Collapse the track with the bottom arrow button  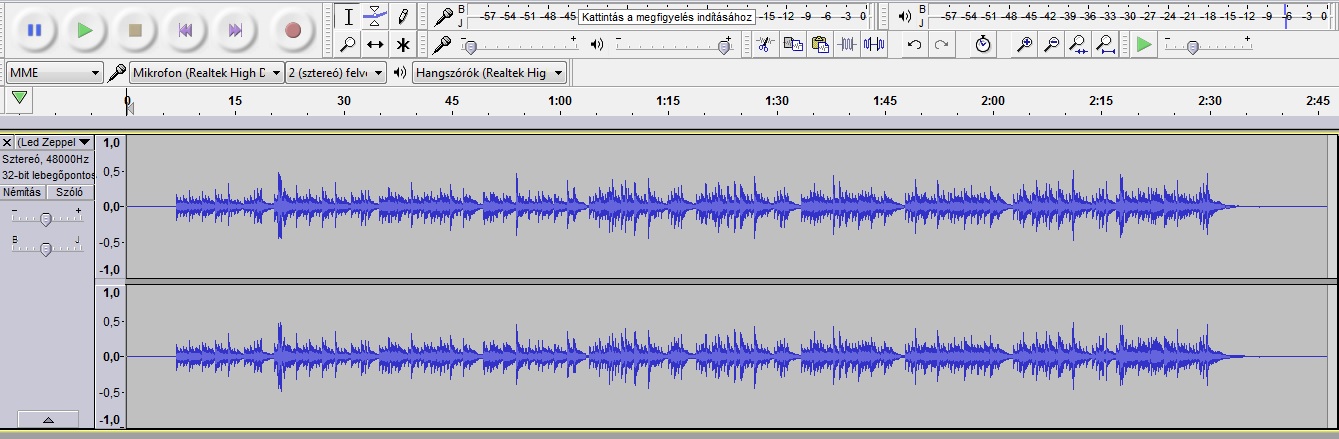tap(47, 420)
